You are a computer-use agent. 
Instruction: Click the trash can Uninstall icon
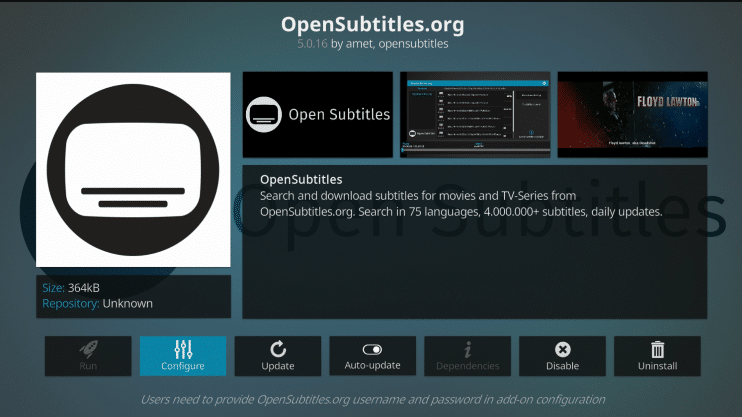[657, 349]
